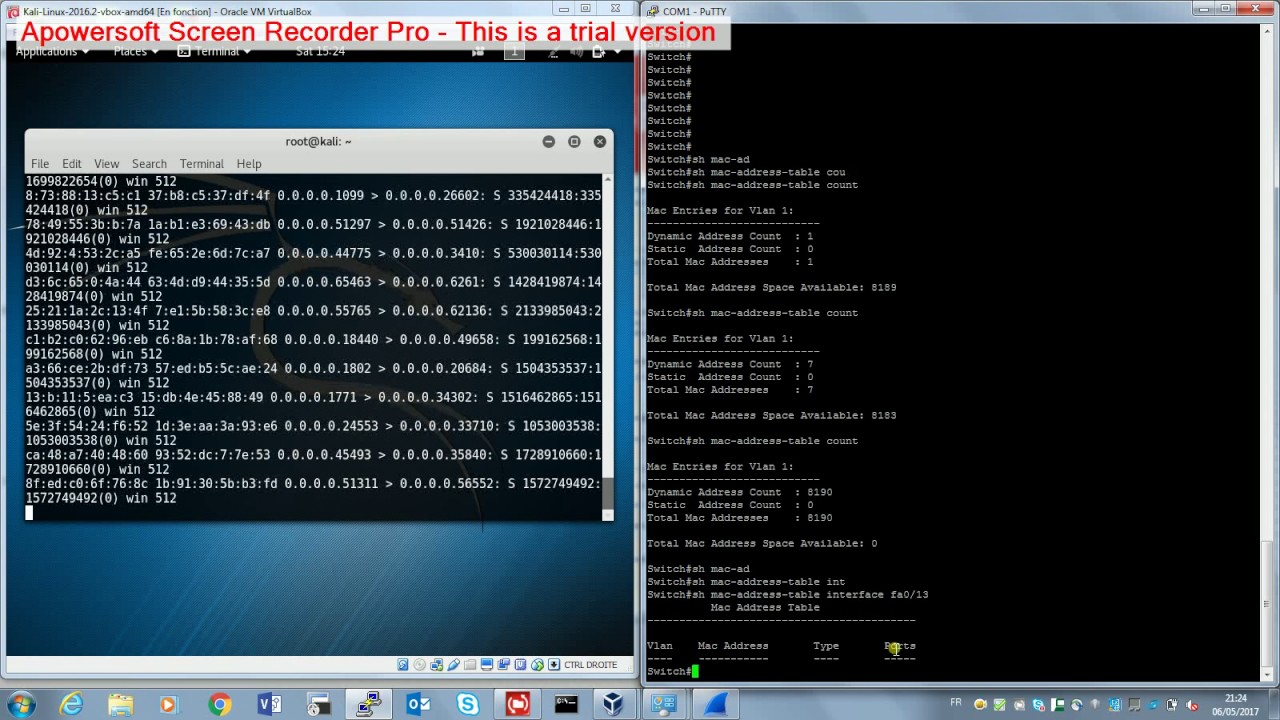Open View menu in Kali terminal
1280x720 pixels.
pos(106,163)
